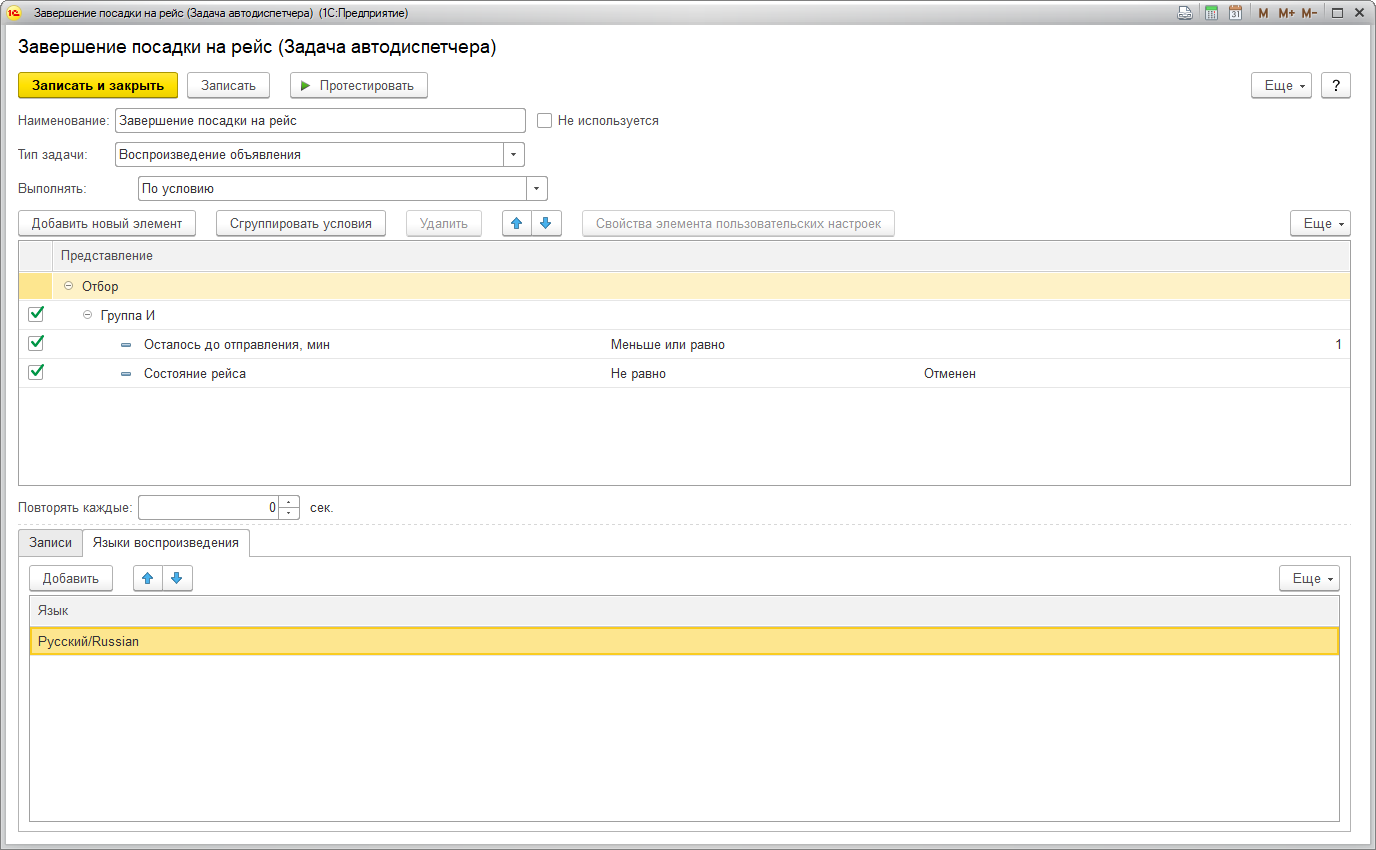
Task: Expand the 'Выполнять' dropdown
Action: [x=537, y=189]
